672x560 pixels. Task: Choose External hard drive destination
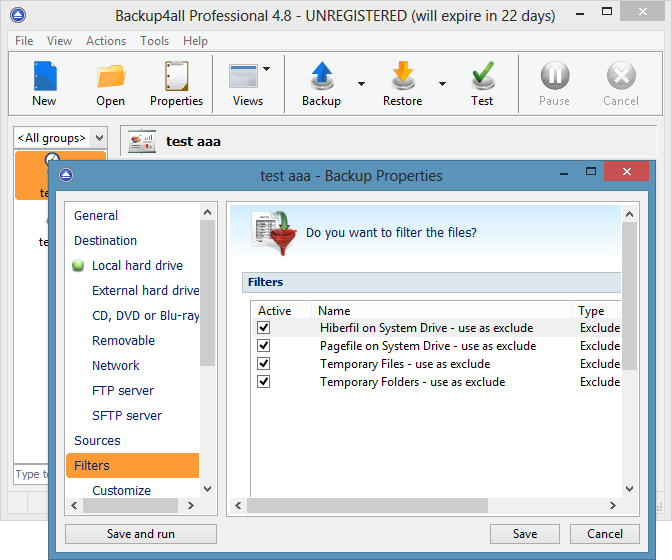(146, 290)
